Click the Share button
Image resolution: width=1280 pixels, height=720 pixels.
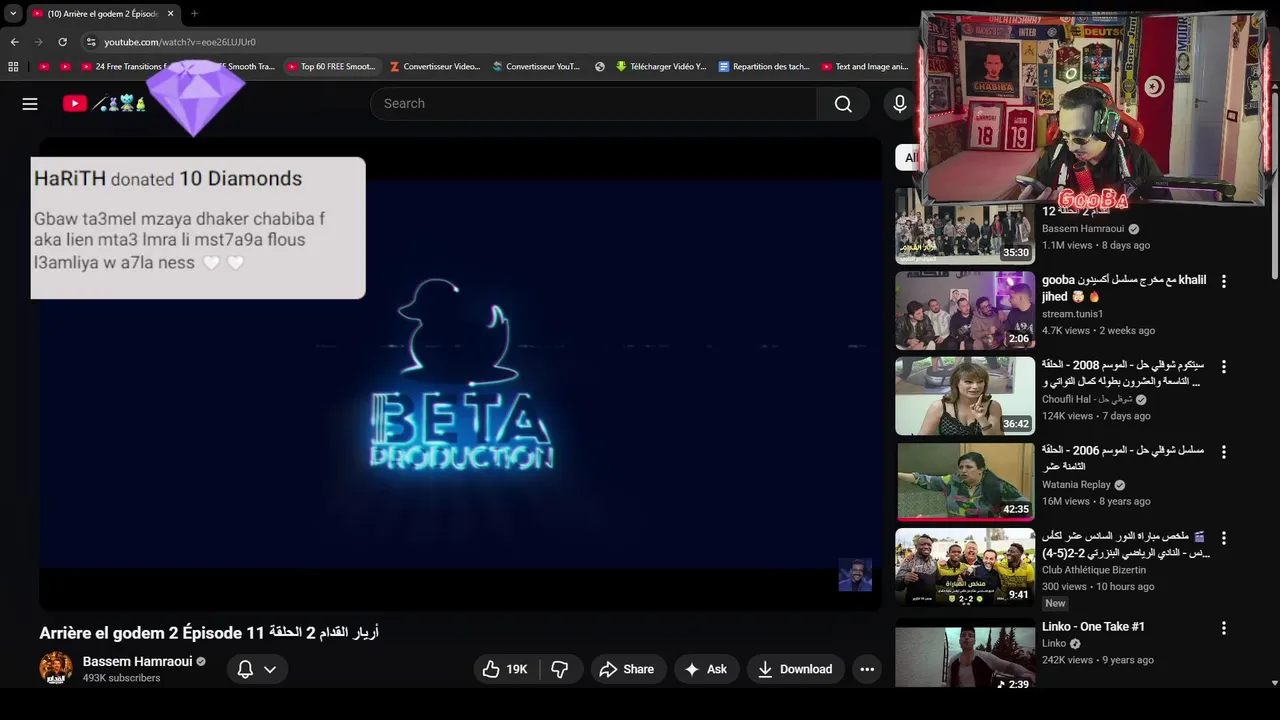coord(626,669)
